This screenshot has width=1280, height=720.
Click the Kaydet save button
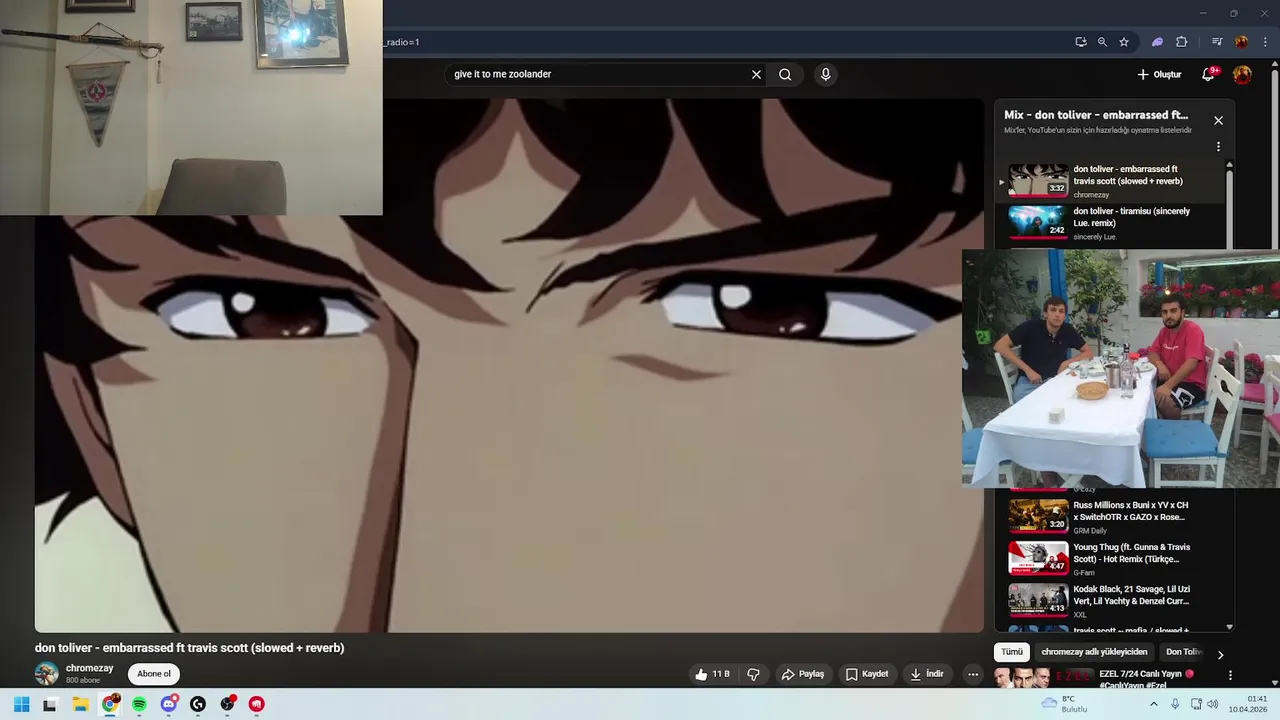[x=867, y=674]
